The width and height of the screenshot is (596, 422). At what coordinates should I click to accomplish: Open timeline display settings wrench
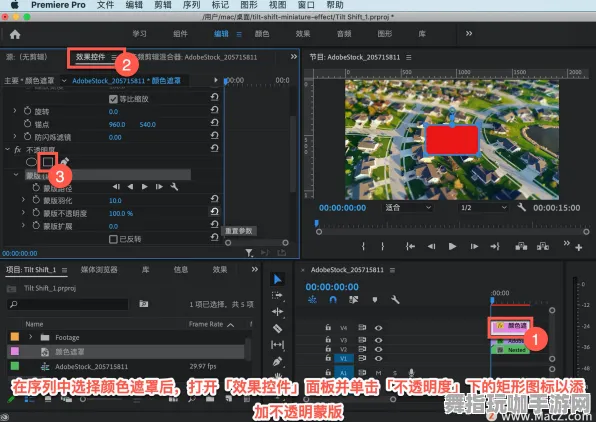[395, 300]
